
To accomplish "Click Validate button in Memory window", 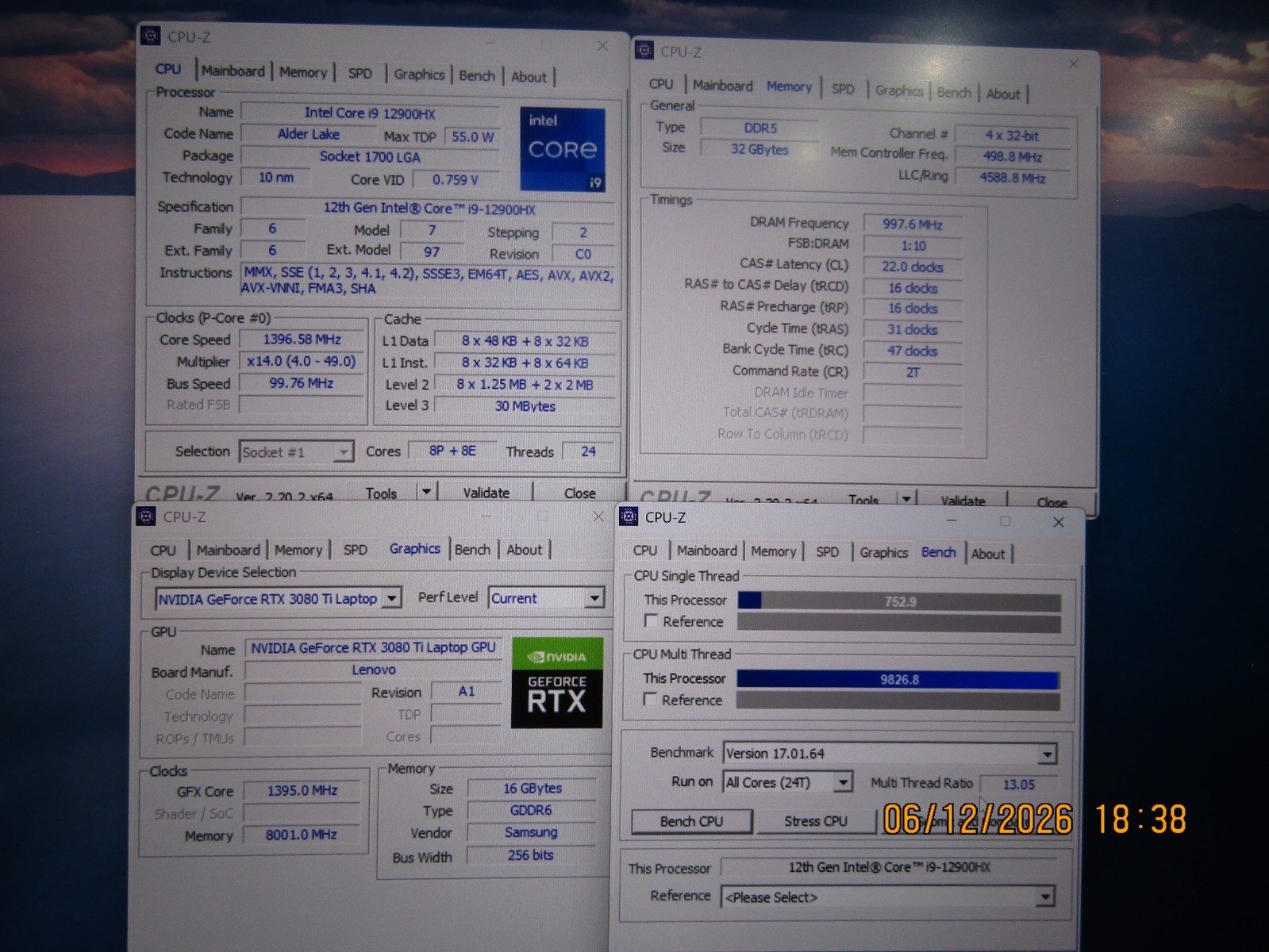I will [963, 501].
